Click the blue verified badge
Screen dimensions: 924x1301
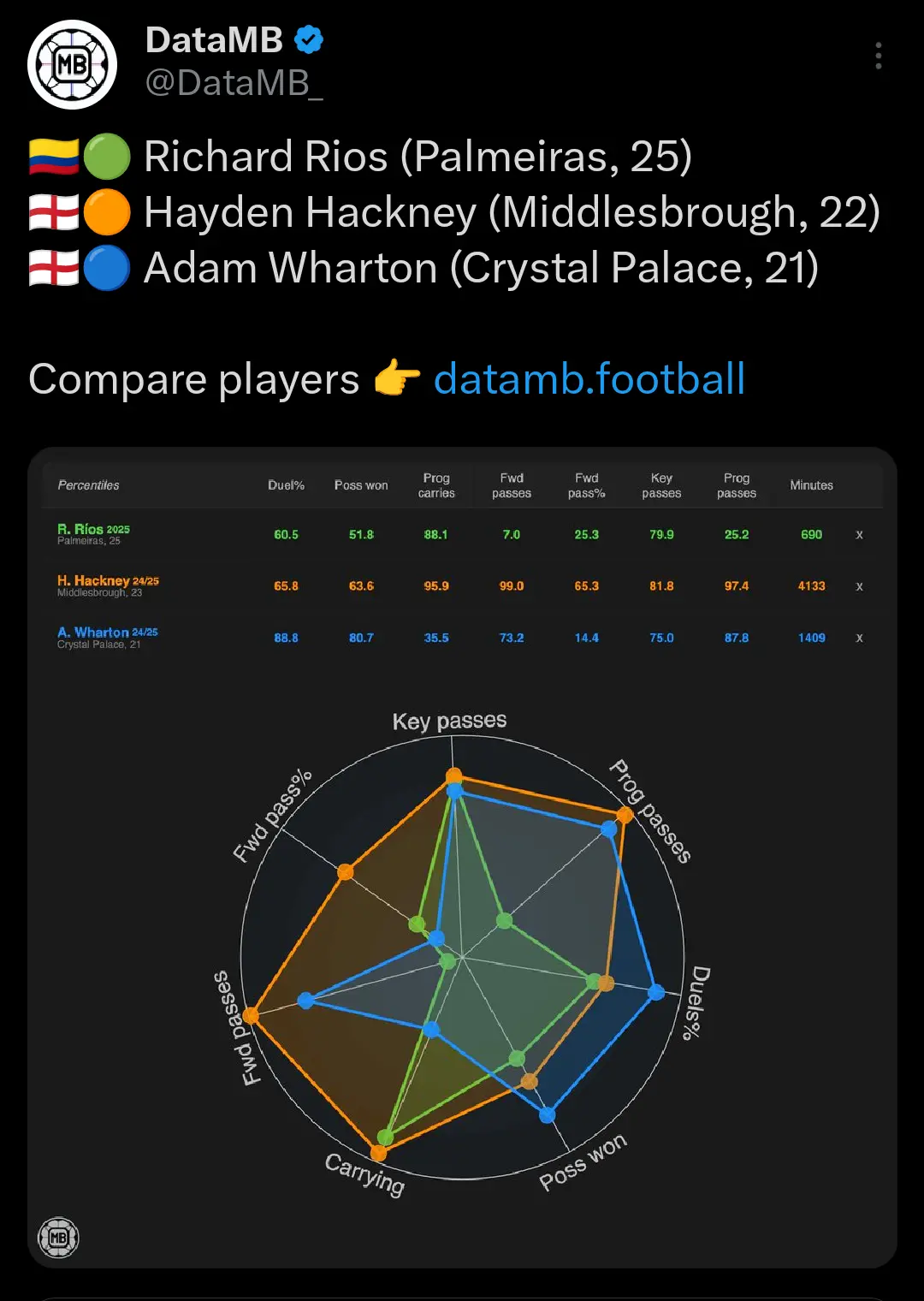[309, 39]
